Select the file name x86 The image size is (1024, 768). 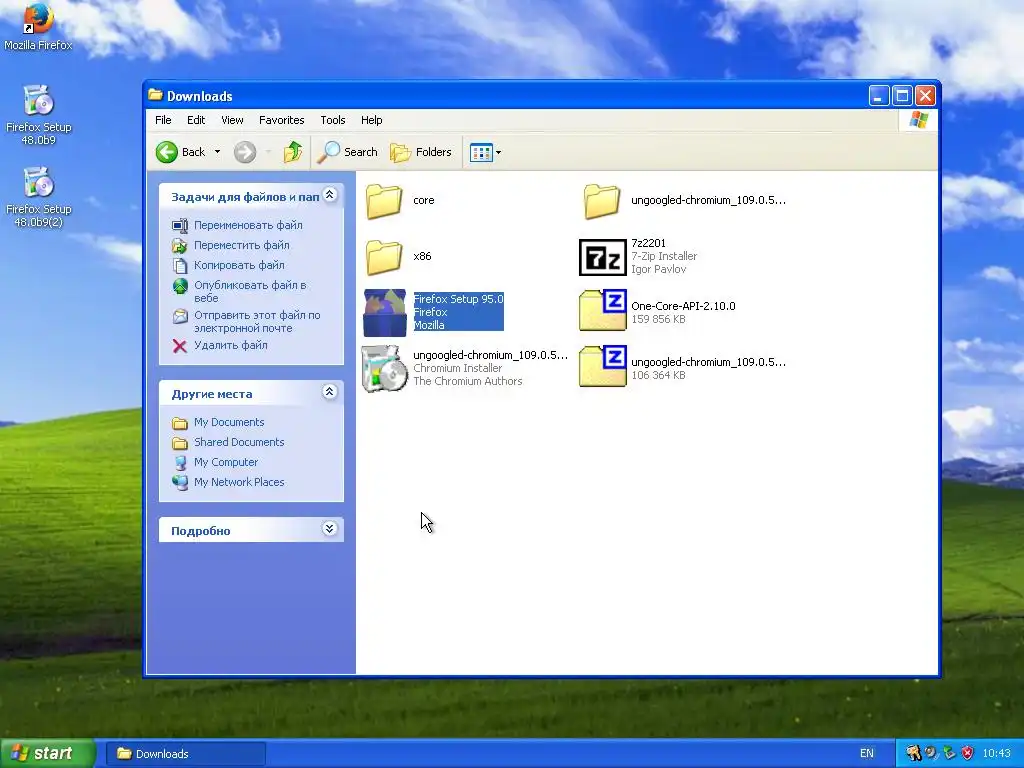(422, 256)
